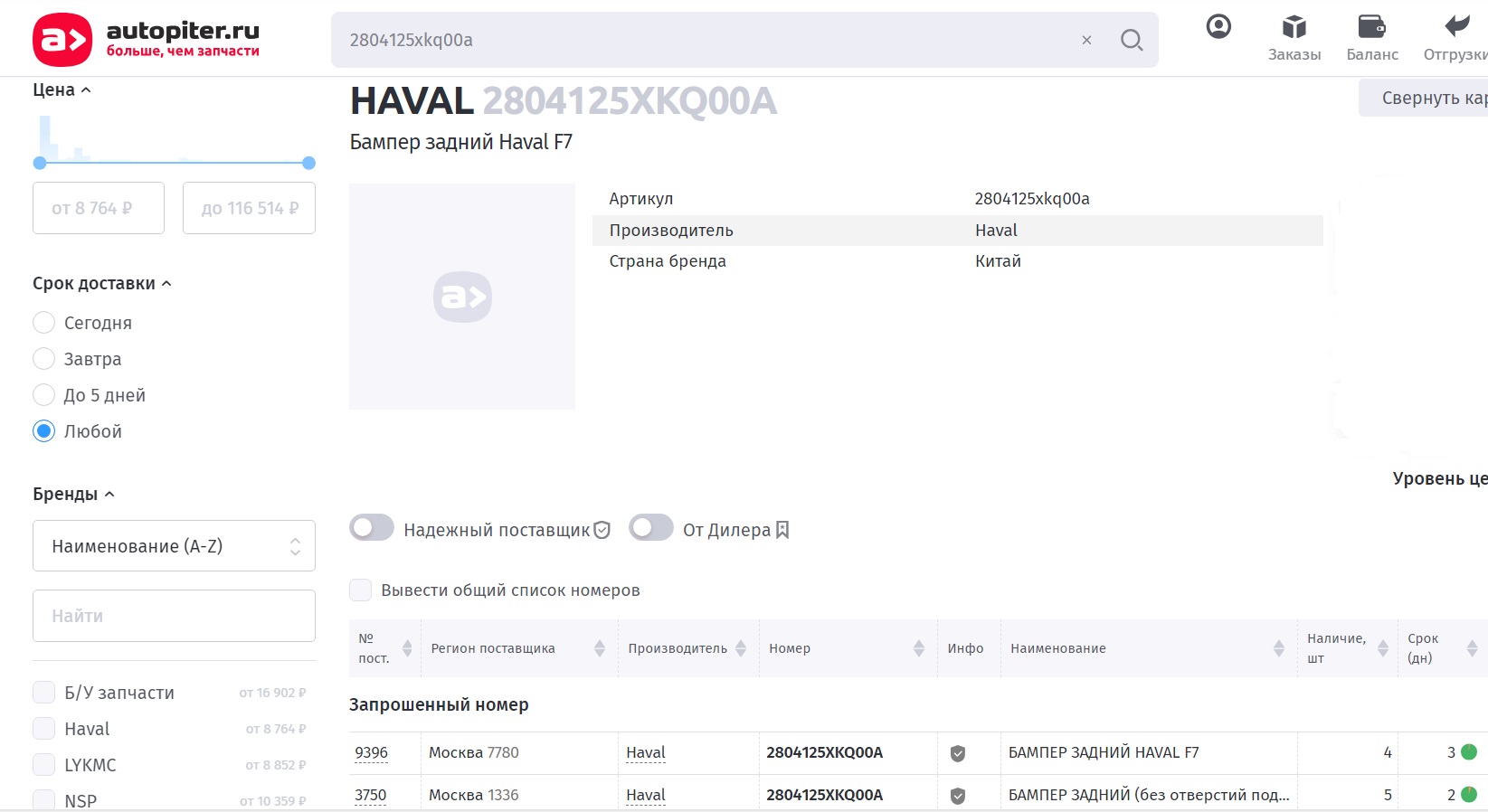Sort by № пост. column arrows
The width and height of the screenshot is (1488, 812).
click(407, 648)
